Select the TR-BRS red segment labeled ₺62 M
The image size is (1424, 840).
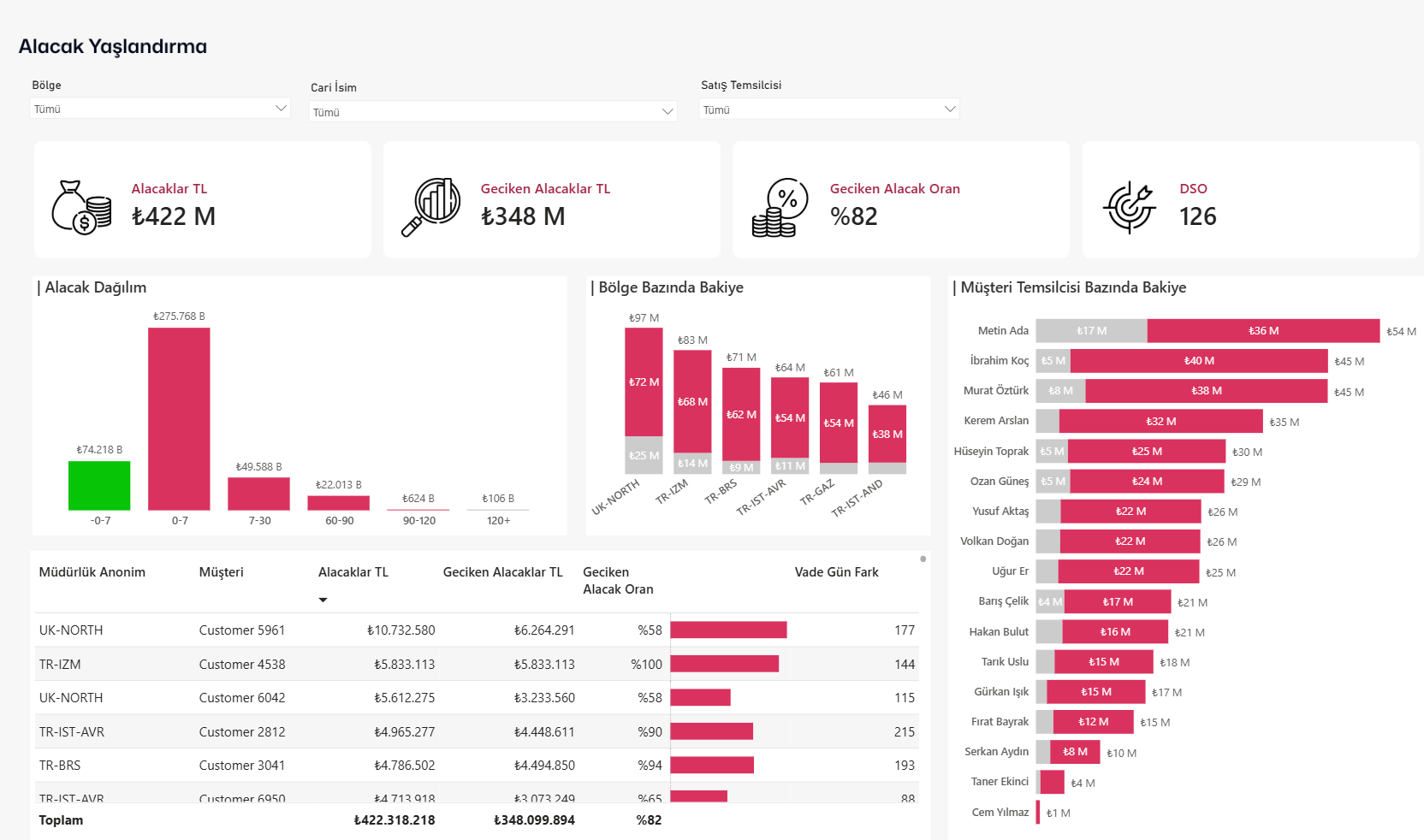[x=741, y=414]
